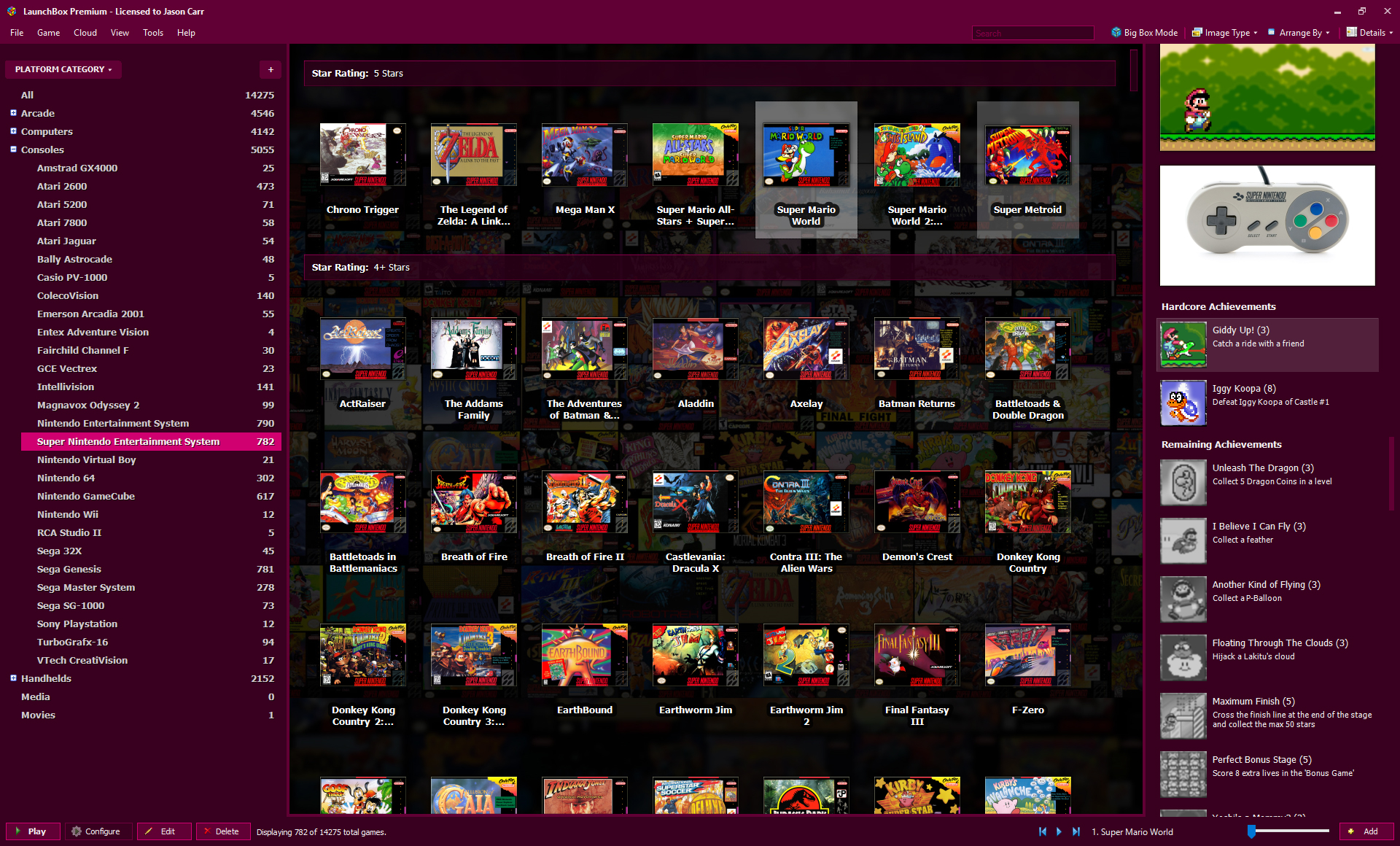The height and width of the screenshot is (846, 1400).
Task: Open Arrange By dropdown arrow
Action: coord(1327,33)
